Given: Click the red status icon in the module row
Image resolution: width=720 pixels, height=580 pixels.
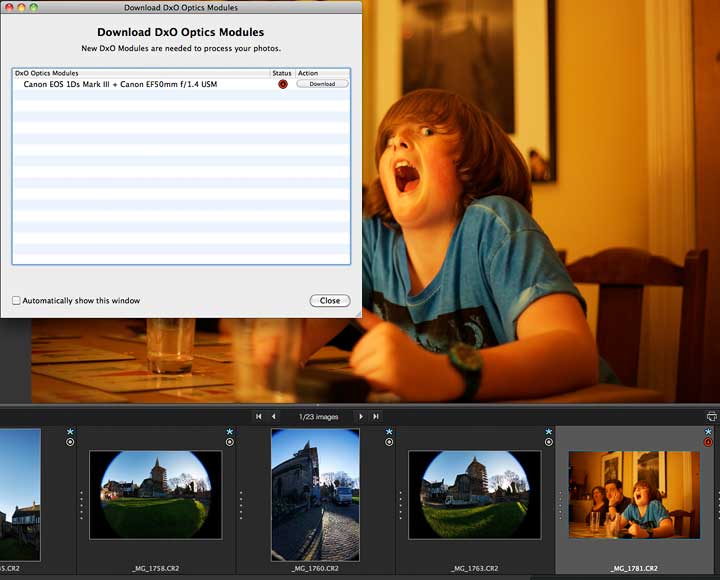Looking at the screenshot, I should (283, 84).
